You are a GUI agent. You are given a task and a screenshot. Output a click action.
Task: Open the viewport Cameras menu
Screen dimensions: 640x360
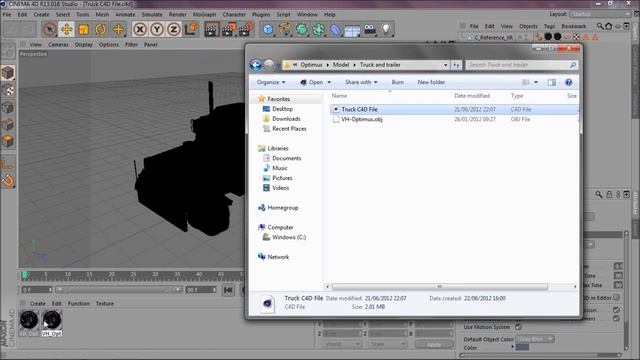point(58,44)
